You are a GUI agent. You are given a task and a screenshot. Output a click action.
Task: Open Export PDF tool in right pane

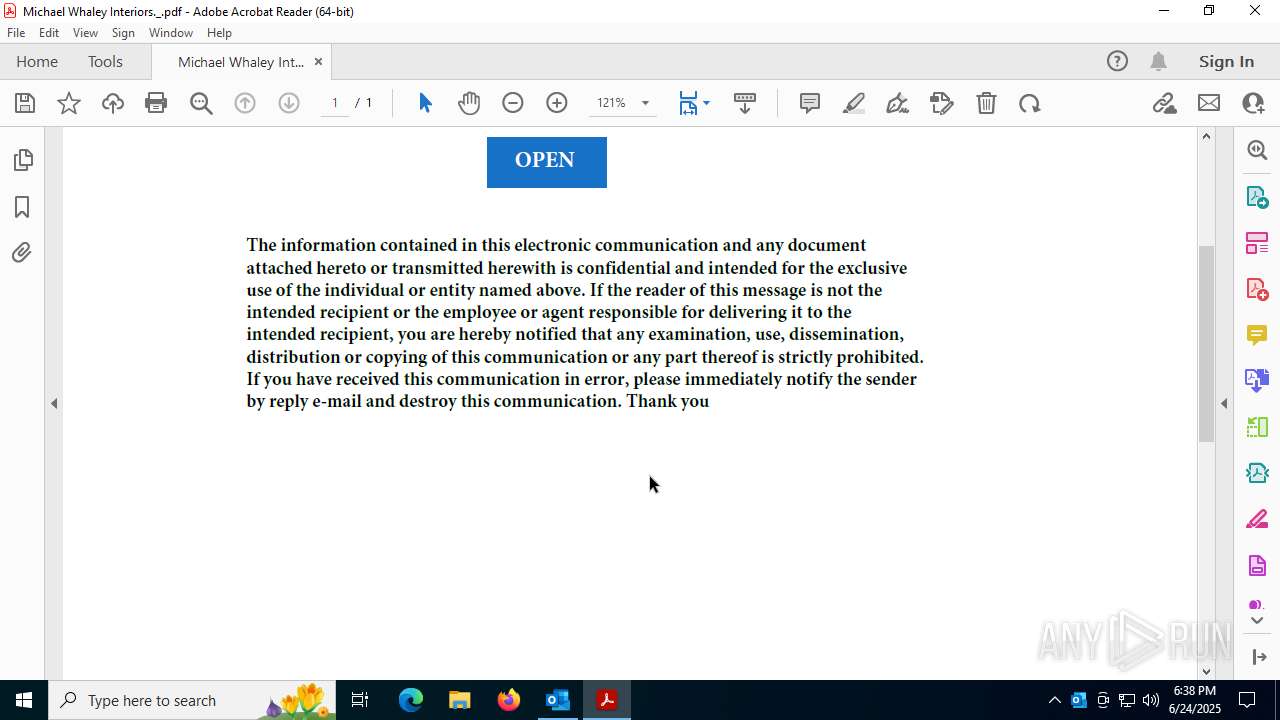[x=1257, y=196]
